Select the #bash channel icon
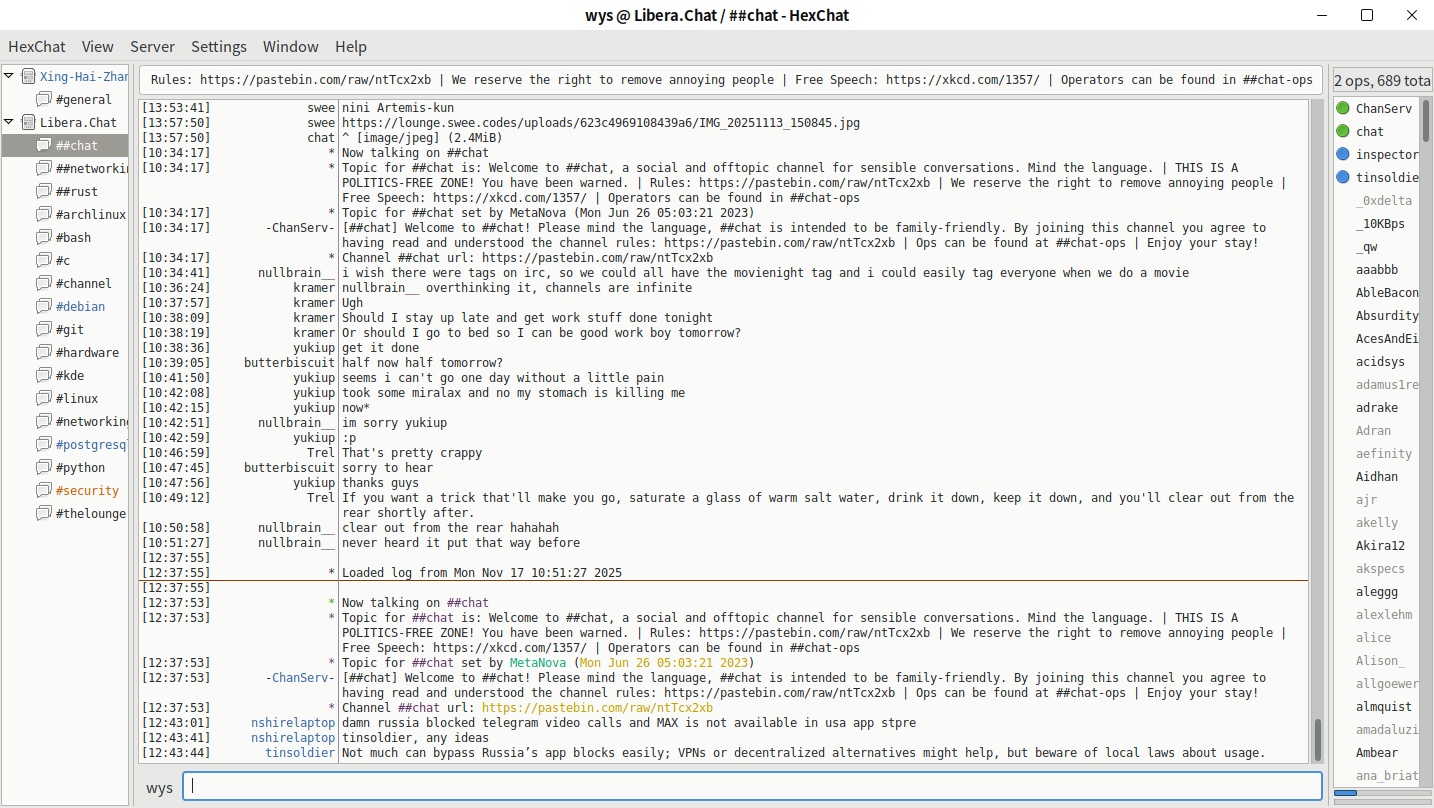 44,237
